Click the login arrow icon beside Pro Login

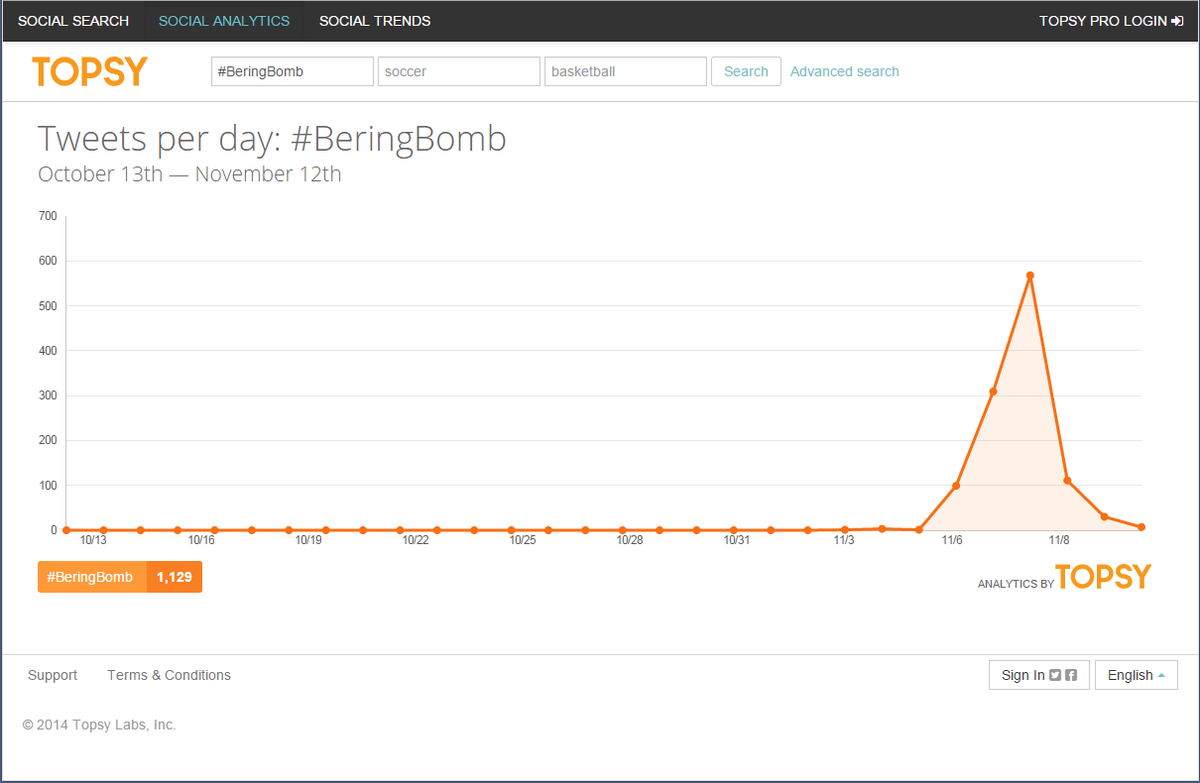[x=1177, y=21]
